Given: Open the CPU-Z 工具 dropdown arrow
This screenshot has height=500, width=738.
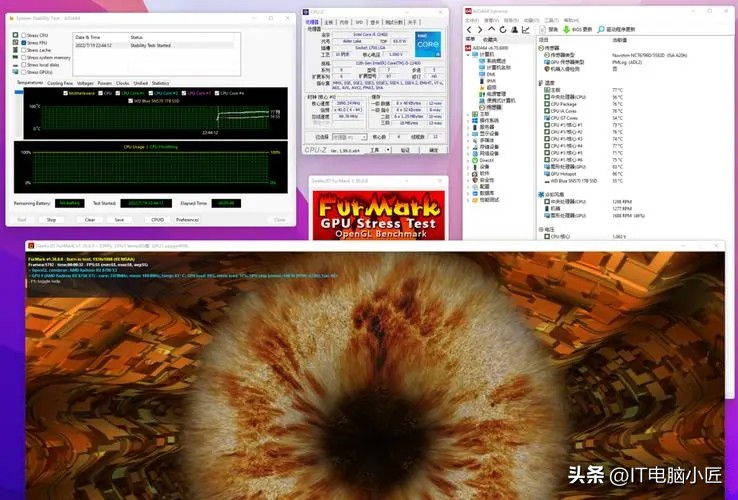Looking at the screenshot, I should pos(388,150).
